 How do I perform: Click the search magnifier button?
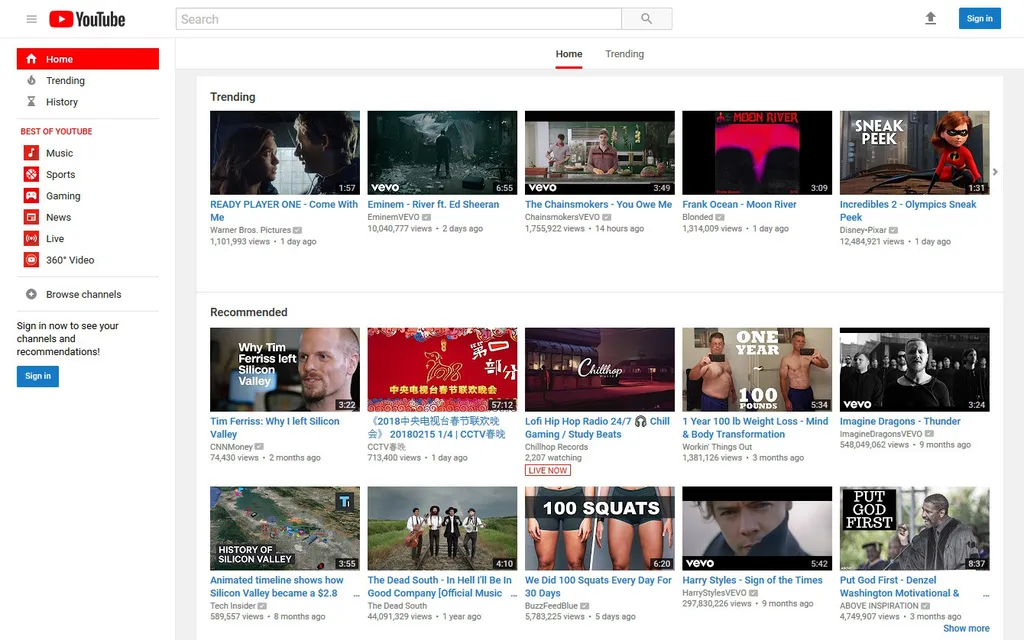[645, 17]
